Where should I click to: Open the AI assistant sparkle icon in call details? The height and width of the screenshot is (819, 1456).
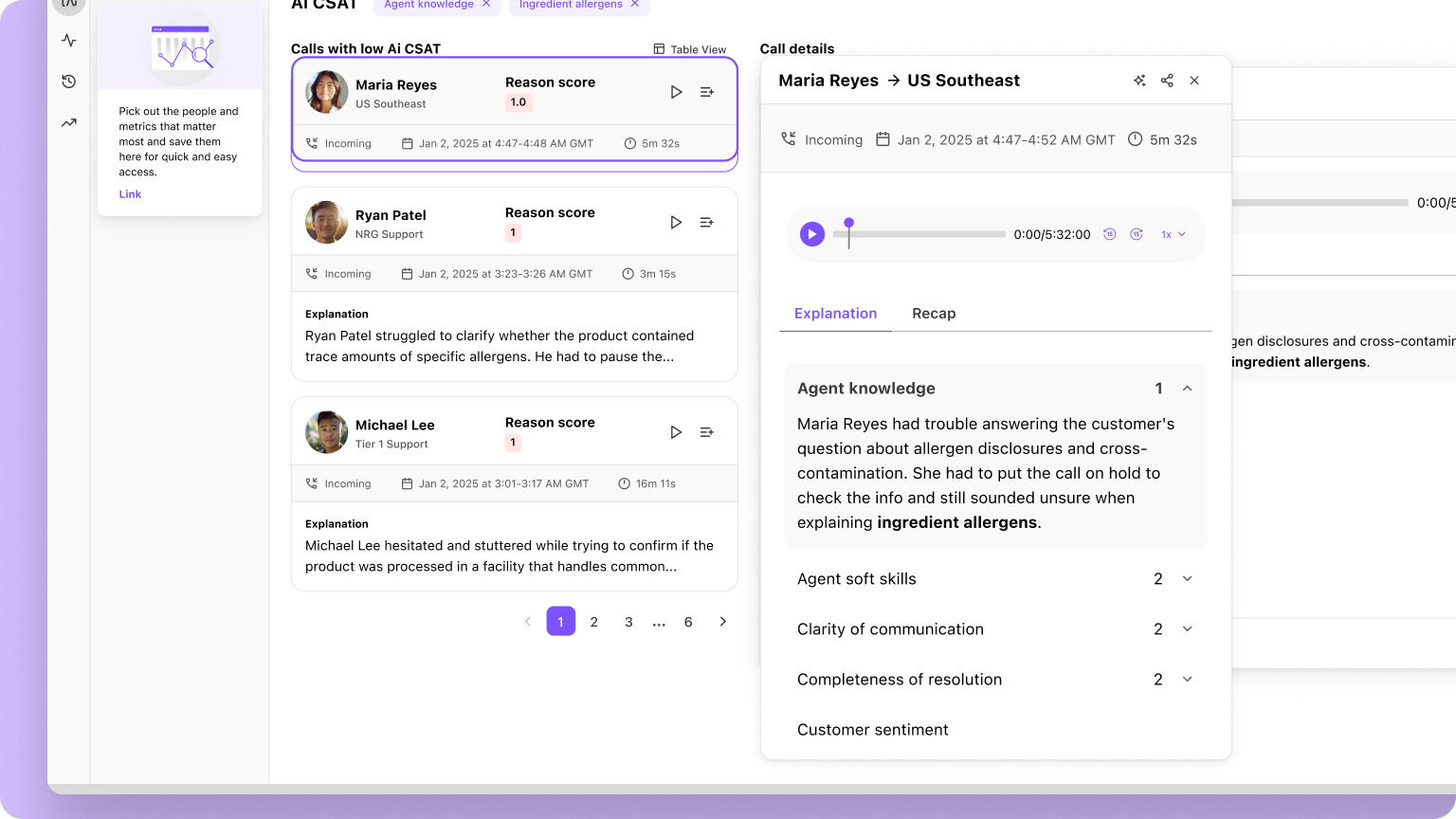(x=1139, y=81)
